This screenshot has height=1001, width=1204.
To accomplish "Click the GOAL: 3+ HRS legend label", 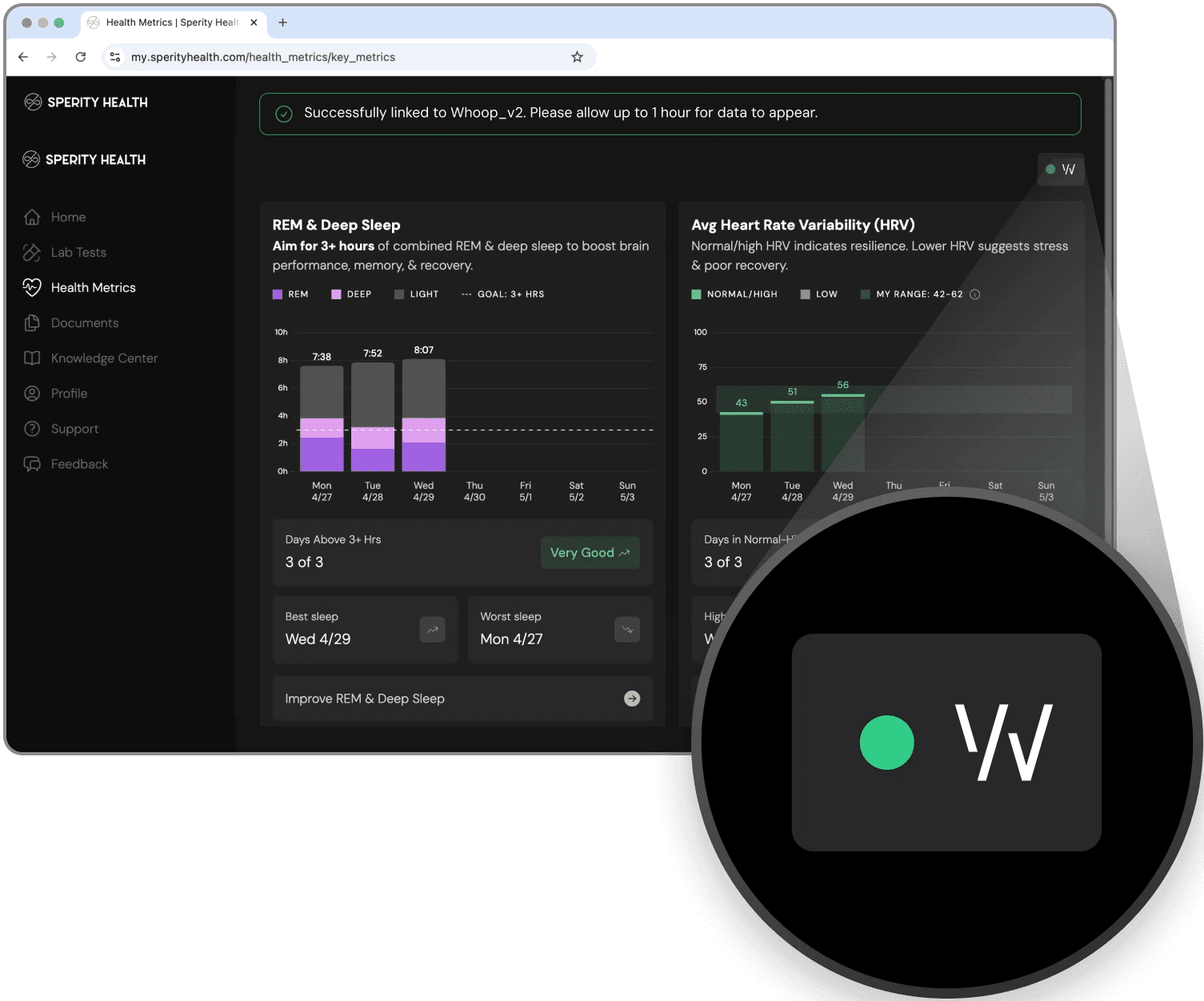I will (x=510, y=294).
